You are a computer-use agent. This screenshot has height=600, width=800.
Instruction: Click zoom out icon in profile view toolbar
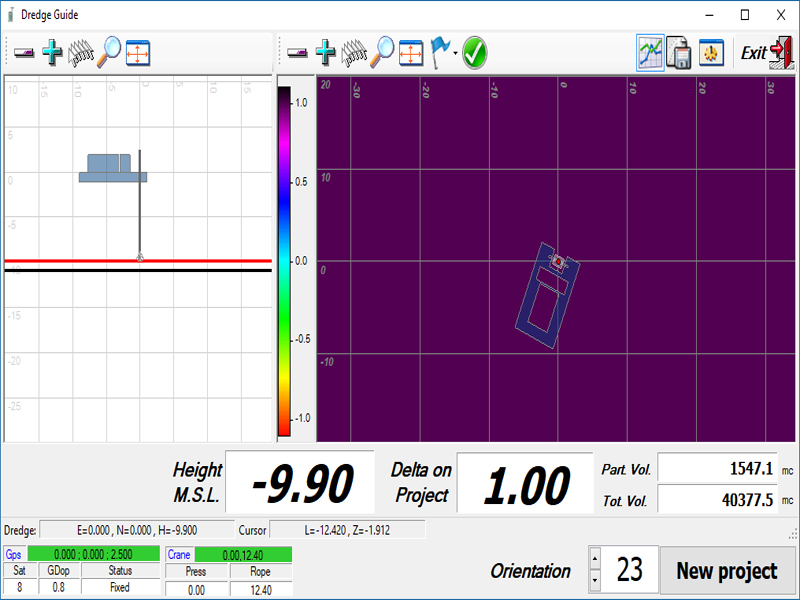pos(23,53)
